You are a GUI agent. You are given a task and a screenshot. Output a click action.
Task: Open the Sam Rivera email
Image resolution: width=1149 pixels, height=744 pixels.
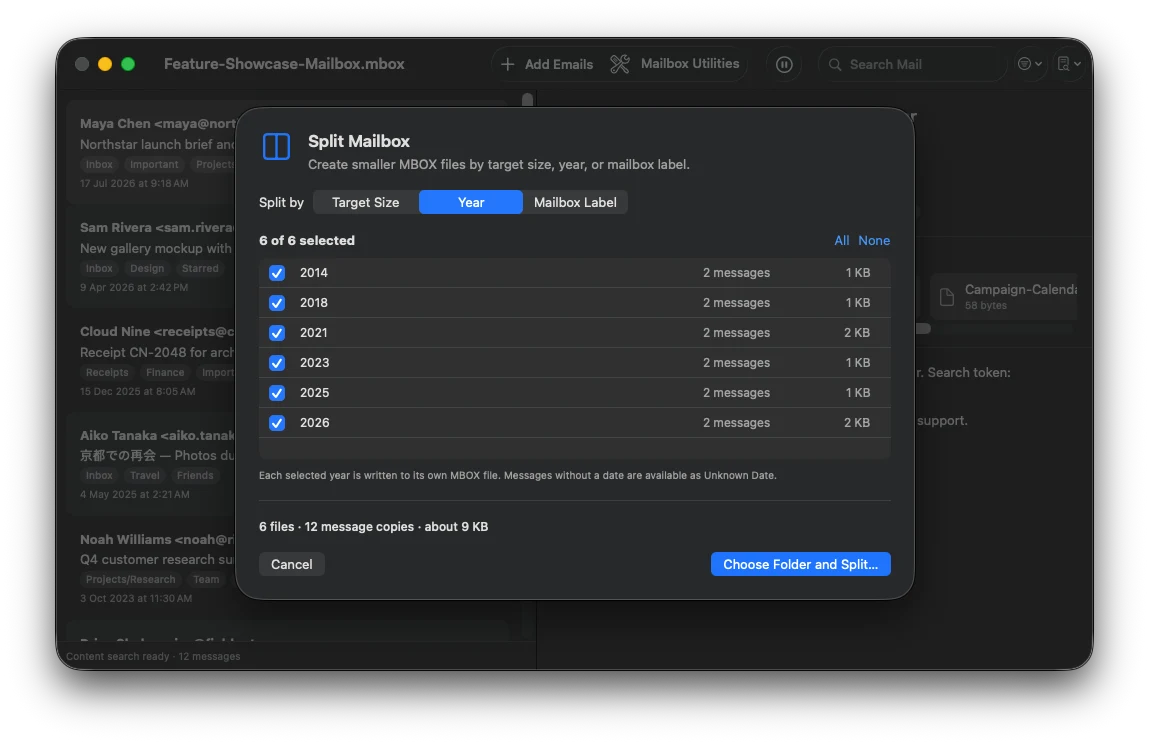(x=151, y=256)
